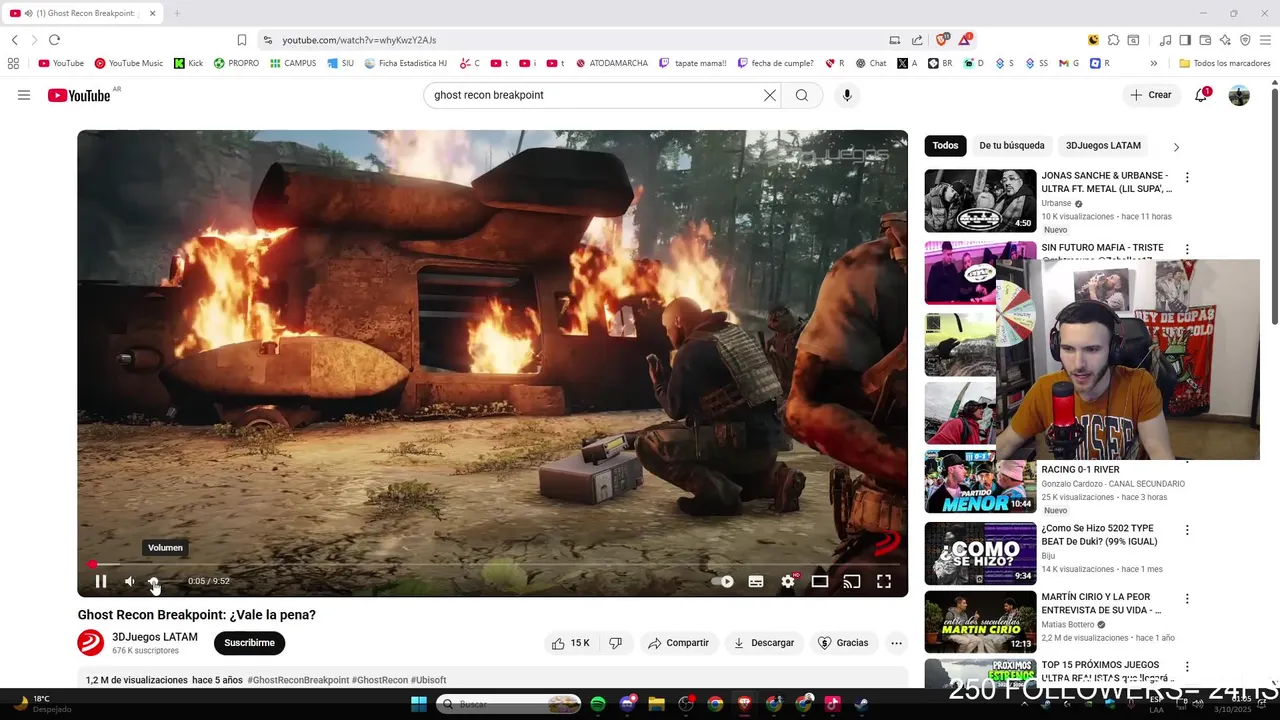Like the video (15 K)

570,643
